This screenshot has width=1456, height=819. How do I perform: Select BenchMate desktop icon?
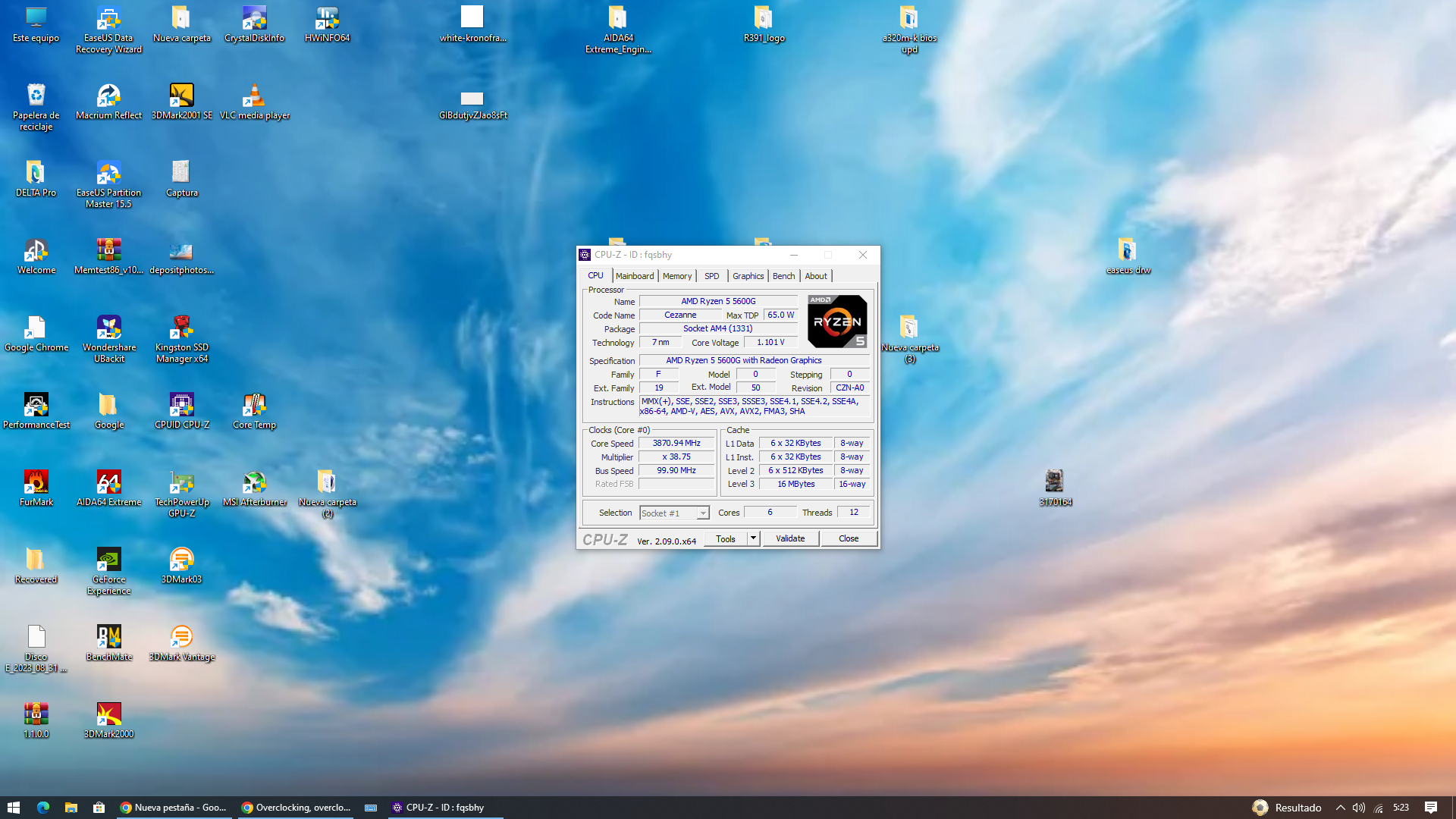coord(108,643)
